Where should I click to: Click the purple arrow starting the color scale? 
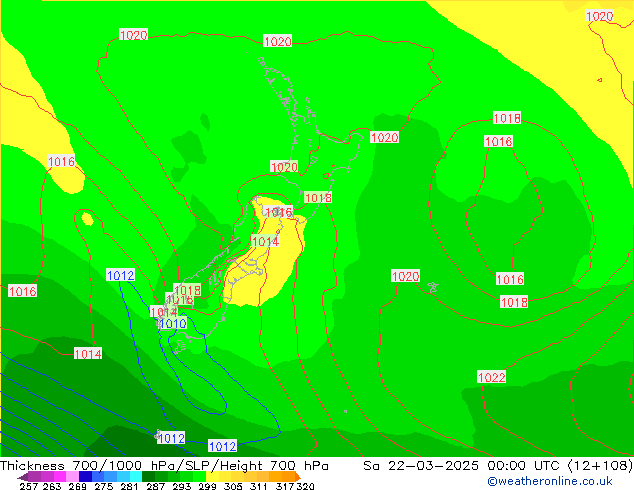[x=22, y=477]
